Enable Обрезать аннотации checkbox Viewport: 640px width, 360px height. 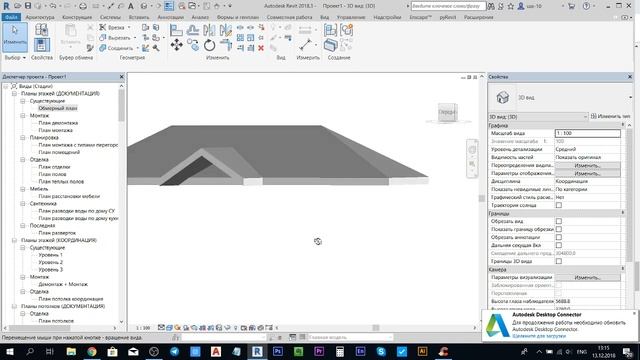click(x=559, y=237)
